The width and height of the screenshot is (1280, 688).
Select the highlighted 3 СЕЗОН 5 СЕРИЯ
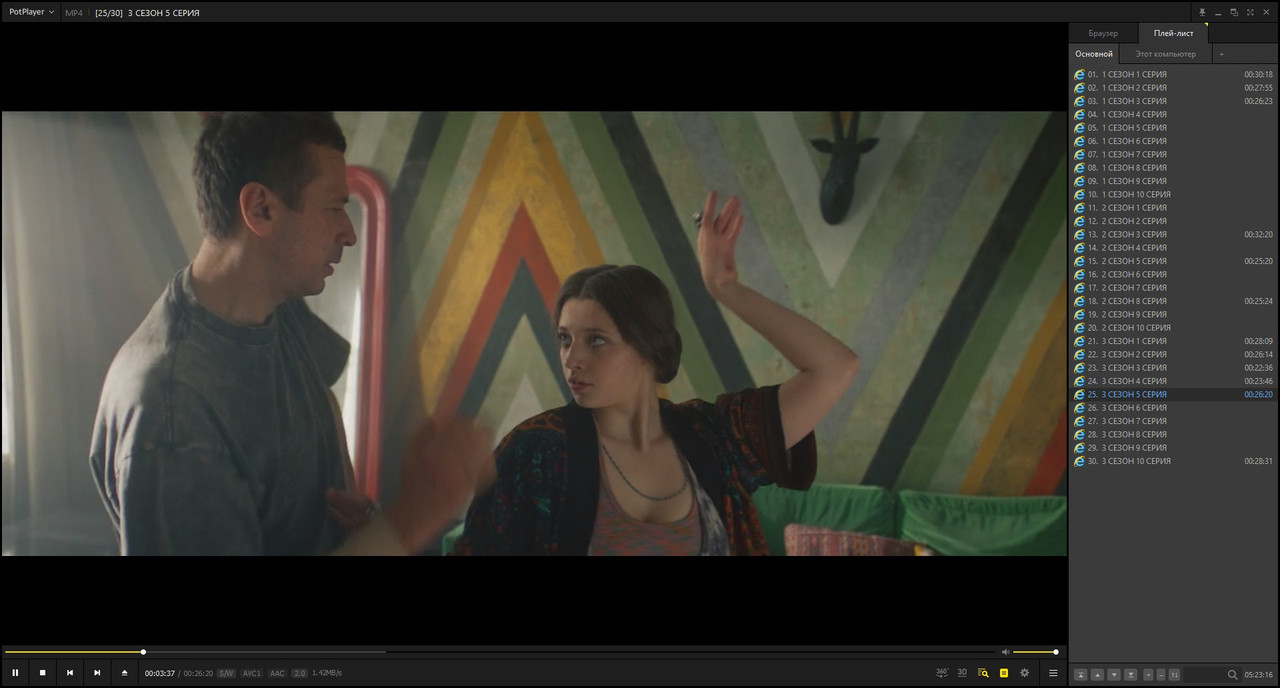tap(1173, 394)
